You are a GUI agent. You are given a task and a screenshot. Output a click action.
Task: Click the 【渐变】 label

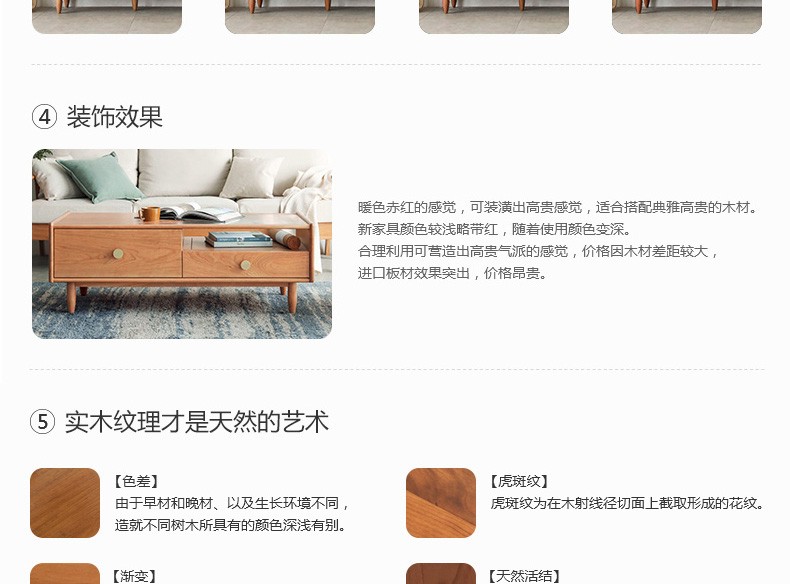coord(134,576)
